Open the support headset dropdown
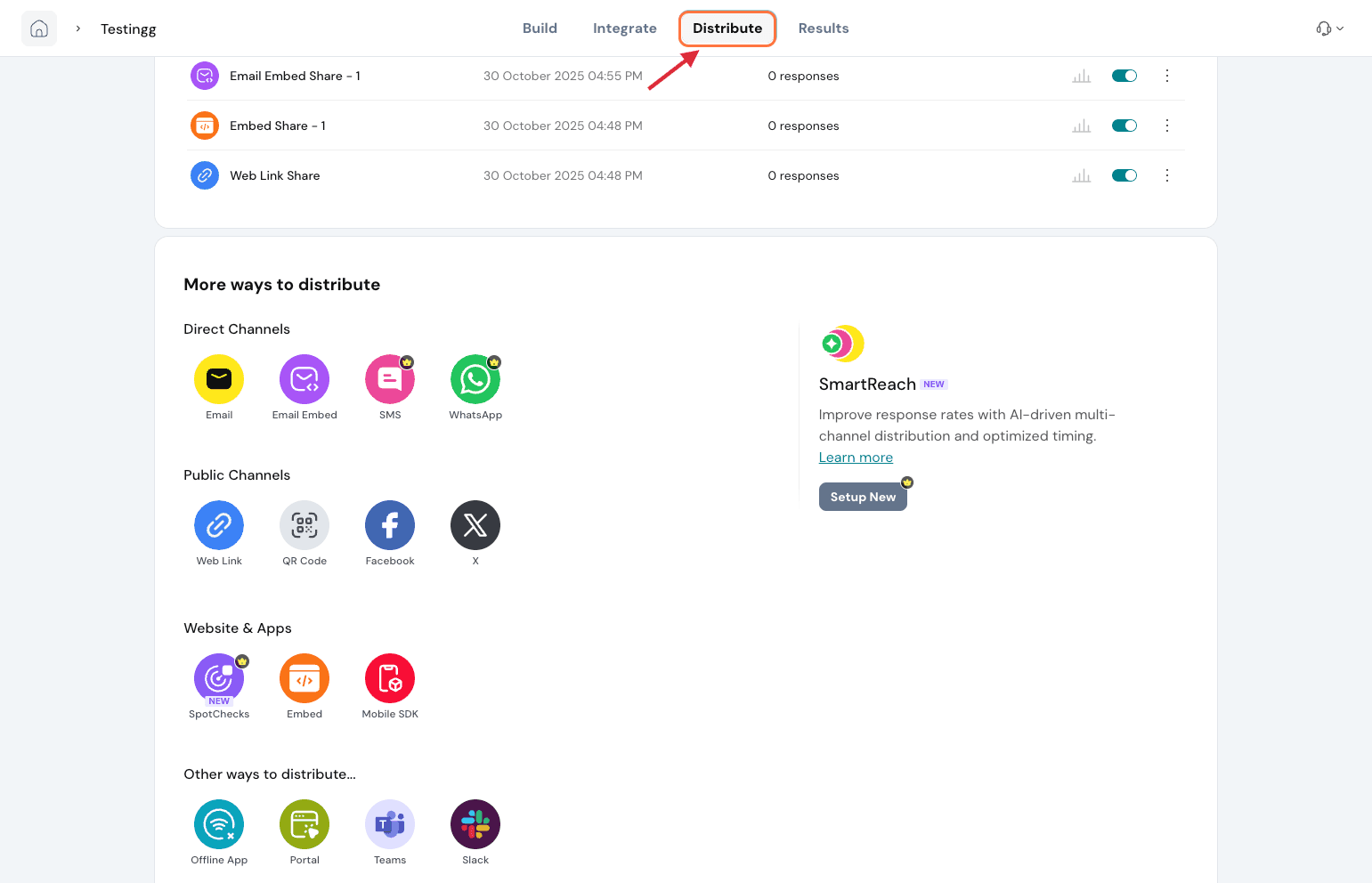This screenshot has height=883, width=1372. click(1329, 28)
